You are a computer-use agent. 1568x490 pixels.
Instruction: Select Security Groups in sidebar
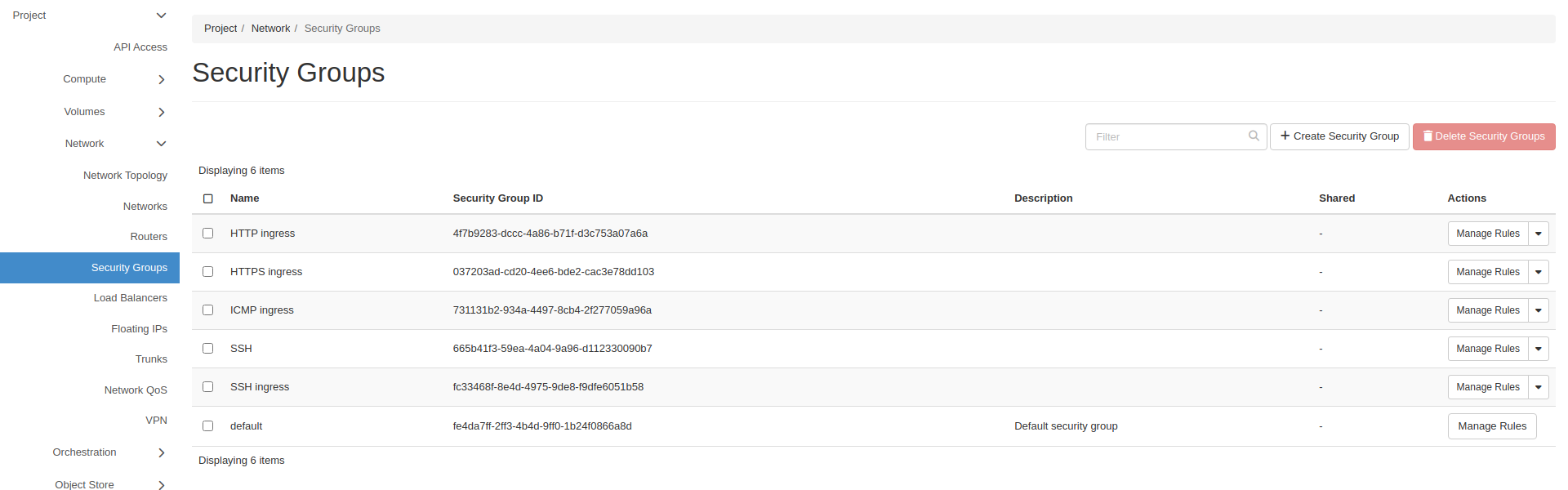(x=90, y=268)
